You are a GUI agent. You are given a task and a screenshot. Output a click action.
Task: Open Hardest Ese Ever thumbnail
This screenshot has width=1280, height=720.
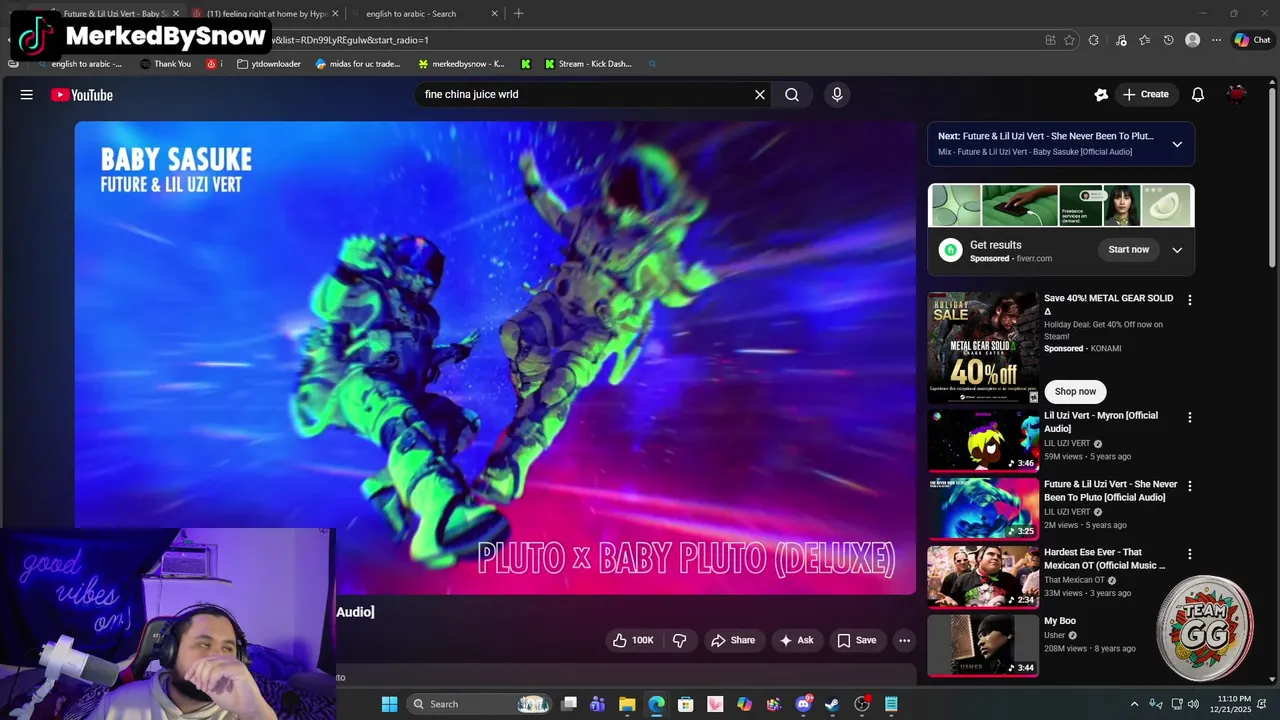983,577
